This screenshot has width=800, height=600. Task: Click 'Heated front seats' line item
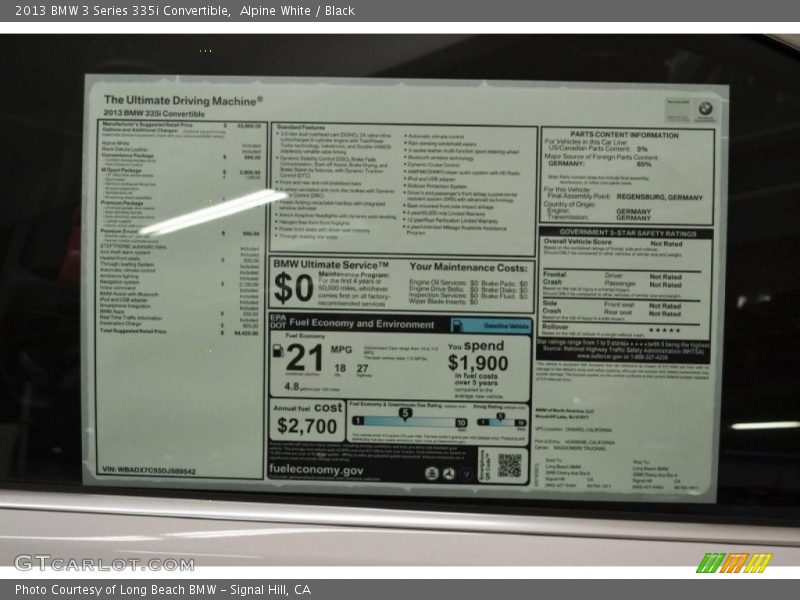coord(119,258)
